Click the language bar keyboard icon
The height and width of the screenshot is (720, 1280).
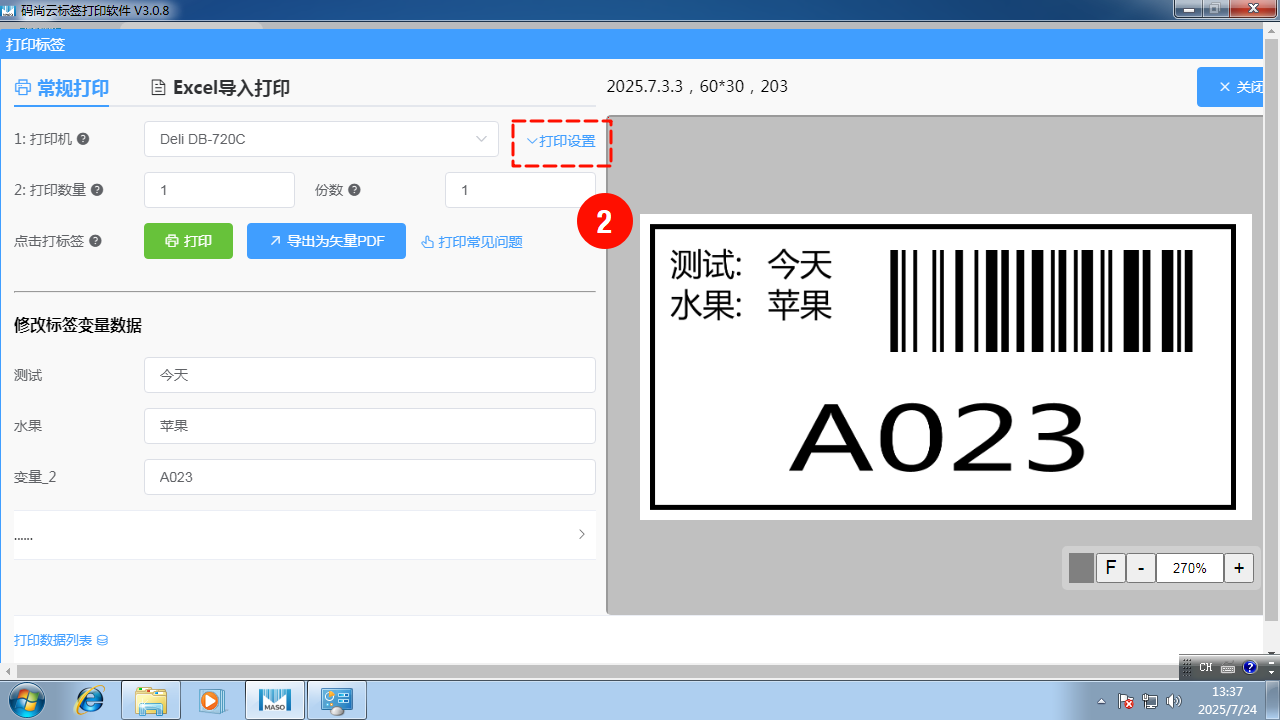click(1228, 667)
